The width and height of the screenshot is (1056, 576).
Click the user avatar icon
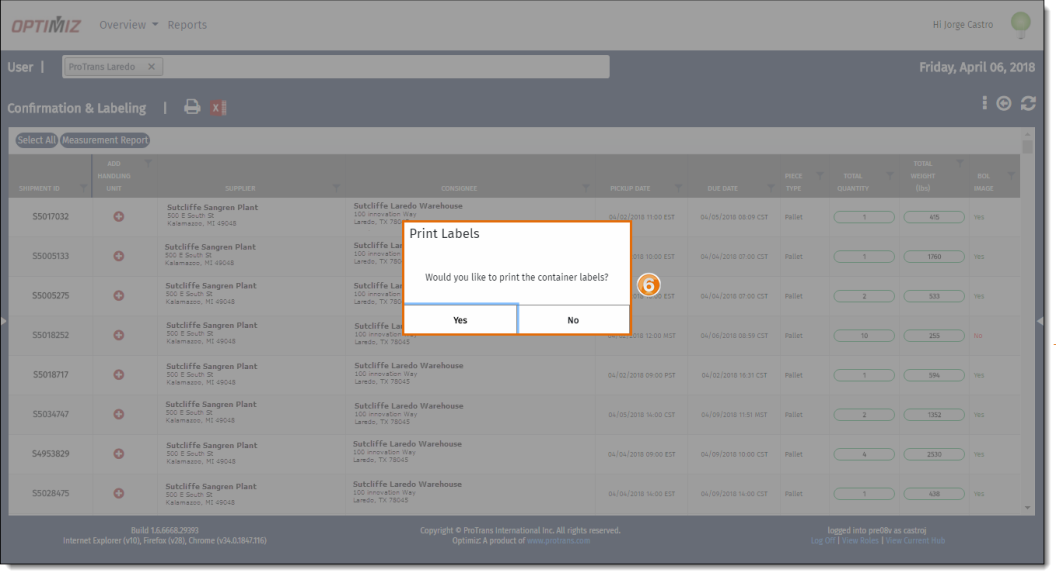tap(1020, 24)
